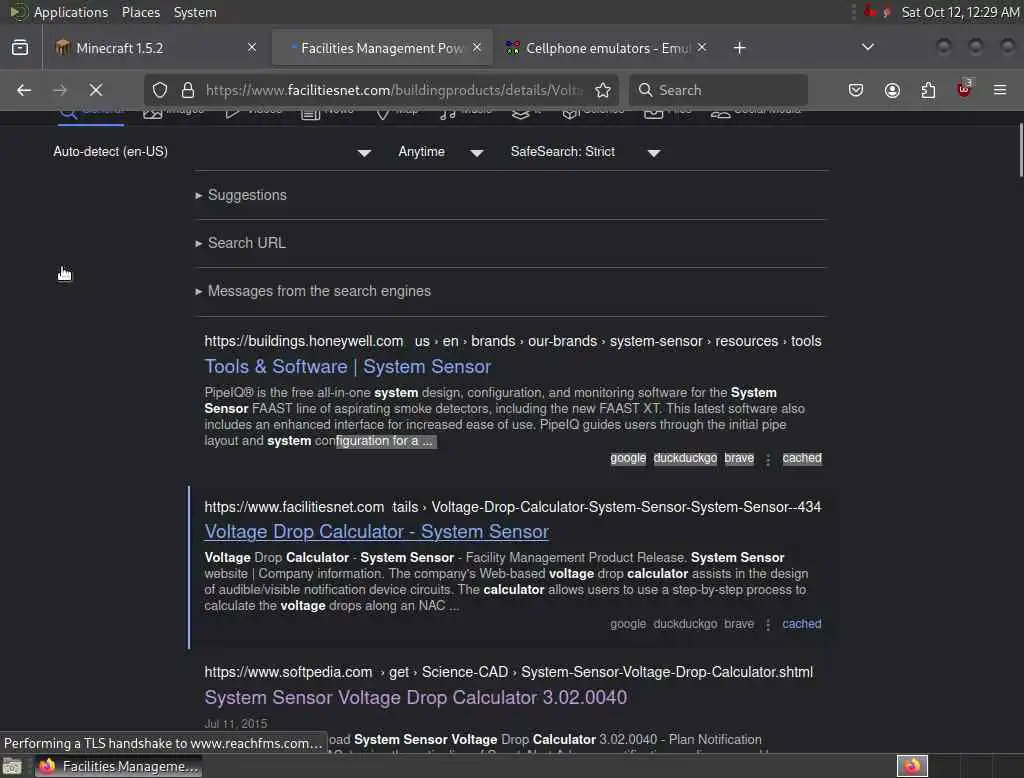
Task: Click the www.facilitiesnet.com result URL
Action: click(294, 507)
